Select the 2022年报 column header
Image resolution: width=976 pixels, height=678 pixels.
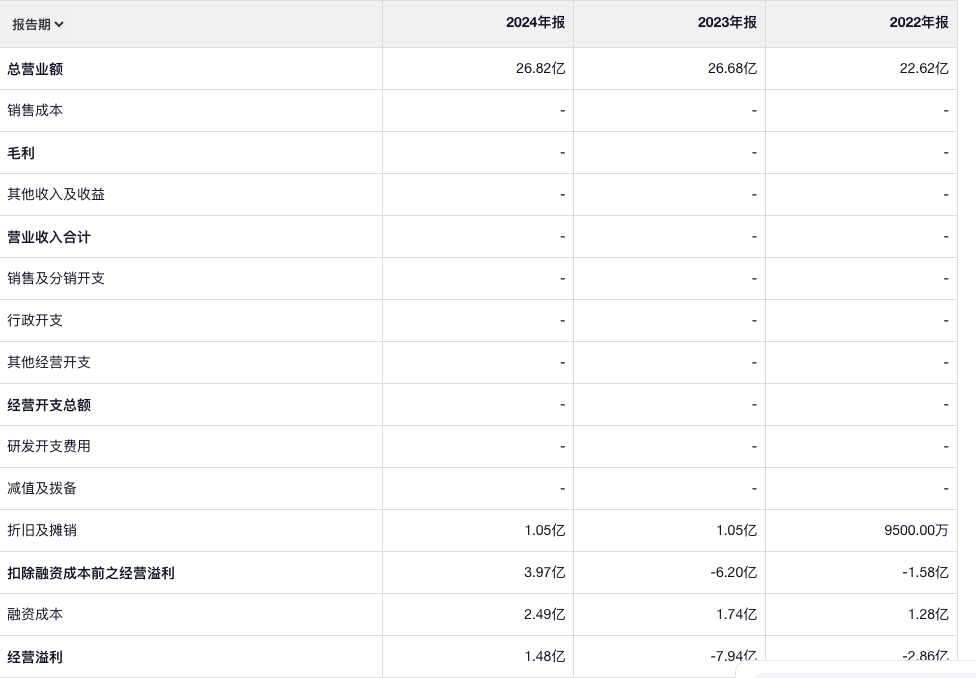click(x=919, y=22)
